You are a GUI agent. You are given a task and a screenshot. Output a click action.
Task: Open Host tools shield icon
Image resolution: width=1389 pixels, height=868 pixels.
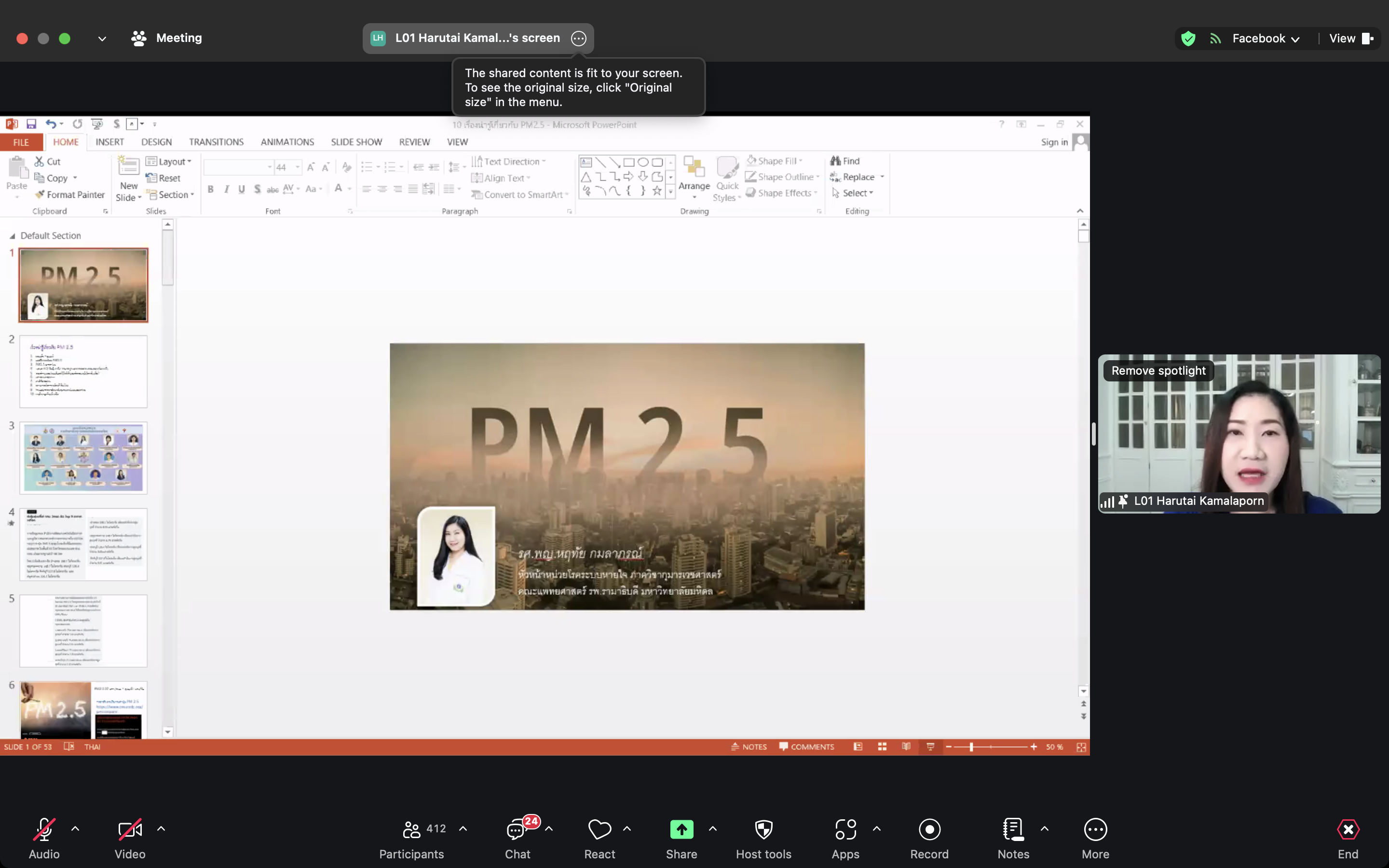[763, 829]
